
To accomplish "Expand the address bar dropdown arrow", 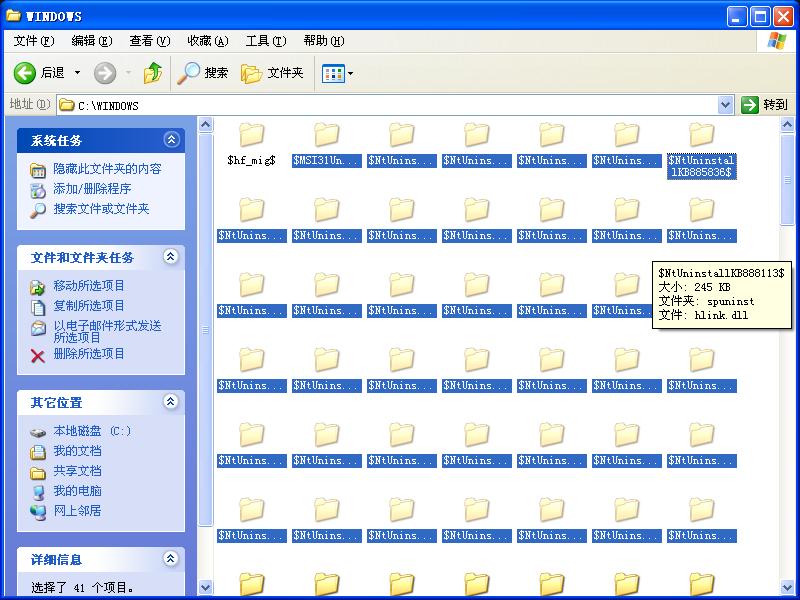I will pos(725,106).
